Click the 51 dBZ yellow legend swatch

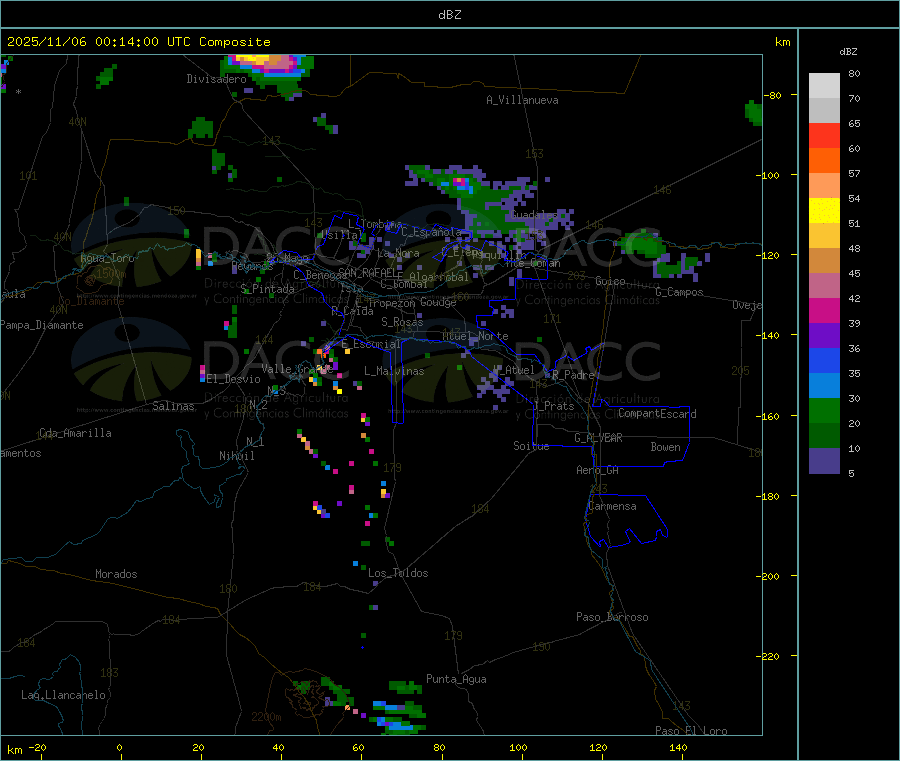pos(824,211)
